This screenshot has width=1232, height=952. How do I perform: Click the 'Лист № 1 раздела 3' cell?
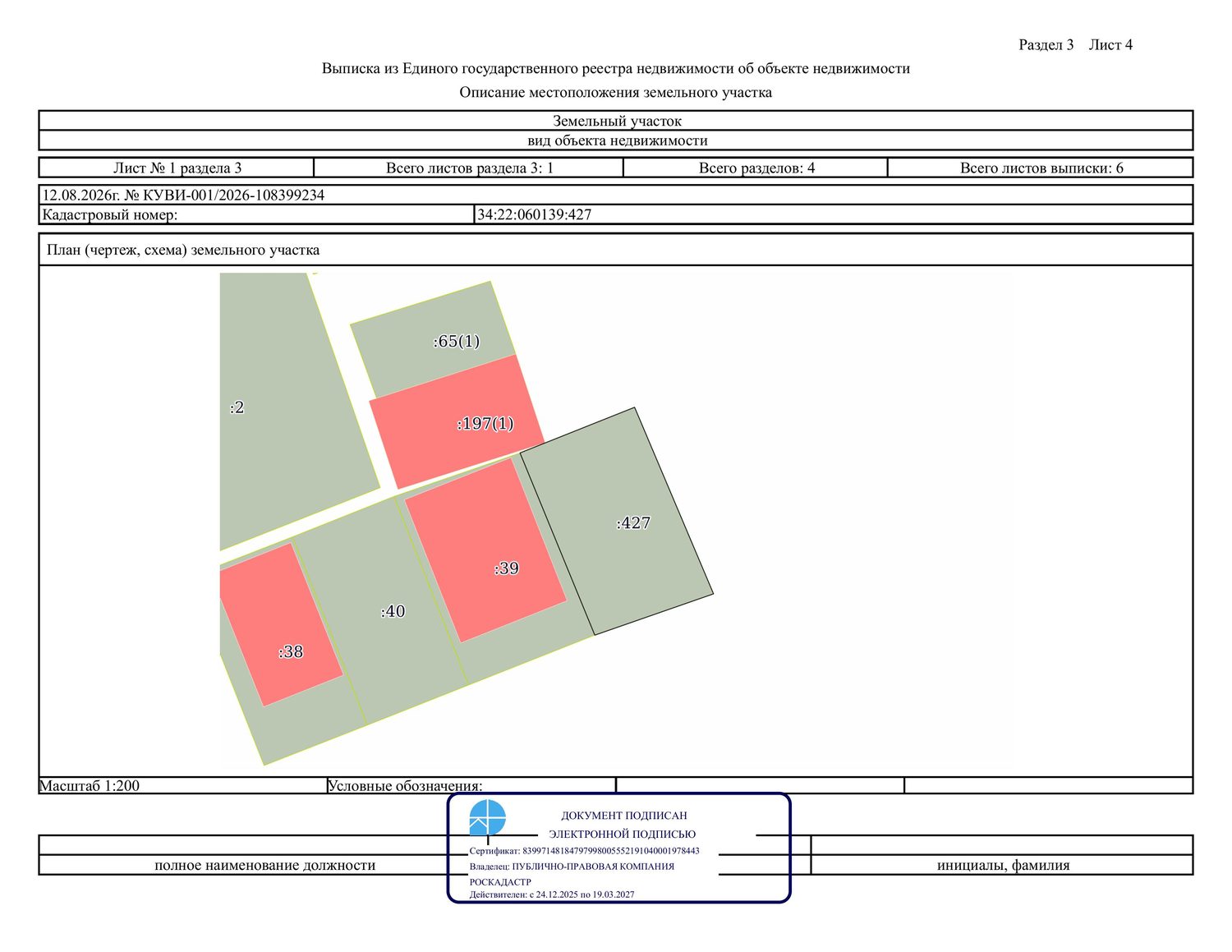coord(177,168)
